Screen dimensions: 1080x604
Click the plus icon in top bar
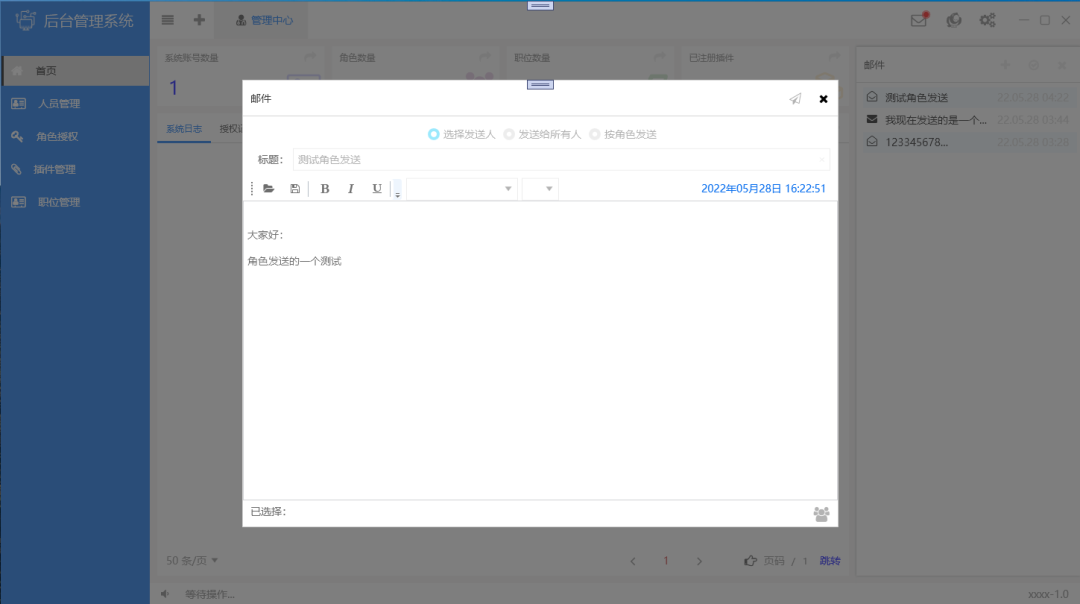coord(199,20)
